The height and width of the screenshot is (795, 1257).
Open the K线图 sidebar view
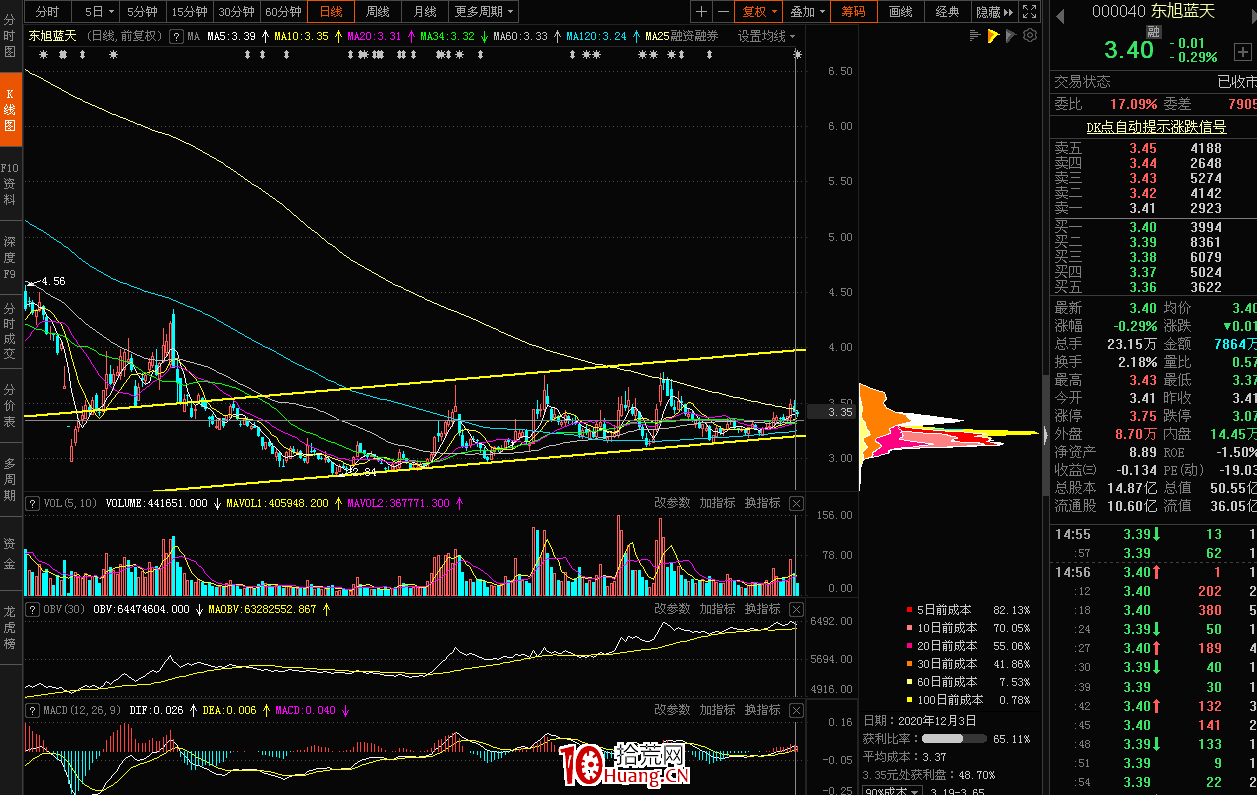10,110
